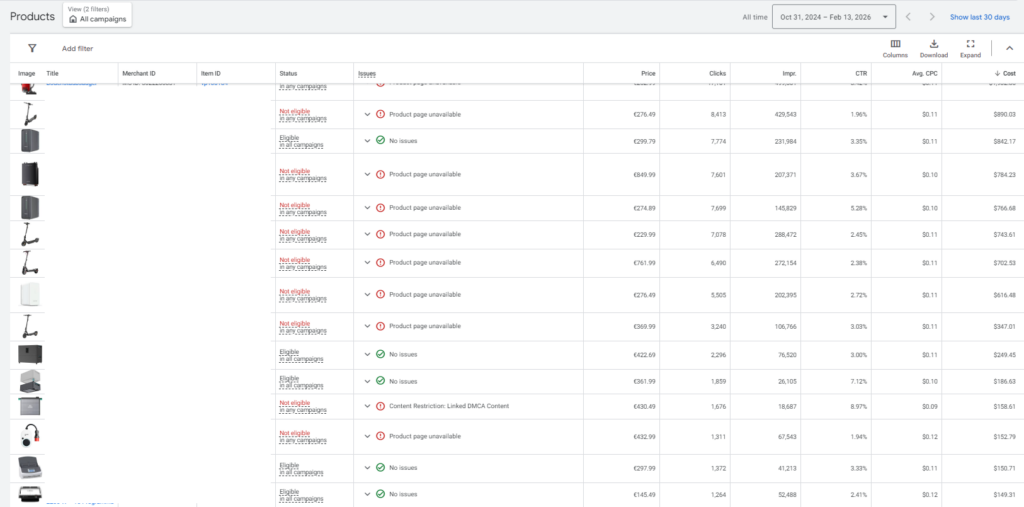
Task: Expand the table to full screen
Action: click(x=970, y=48)
